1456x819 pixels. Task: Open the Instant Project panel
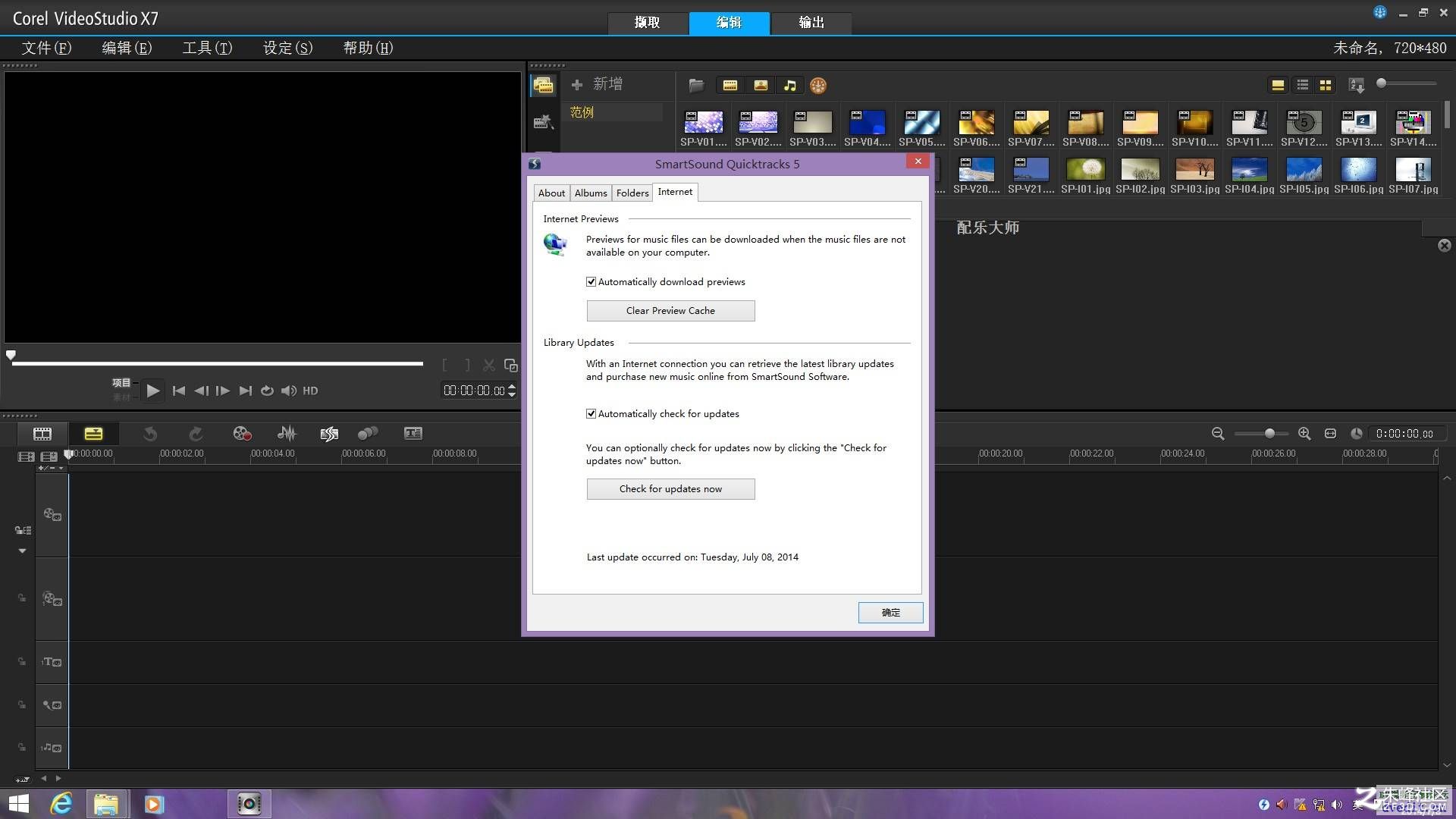click(543, 122)
